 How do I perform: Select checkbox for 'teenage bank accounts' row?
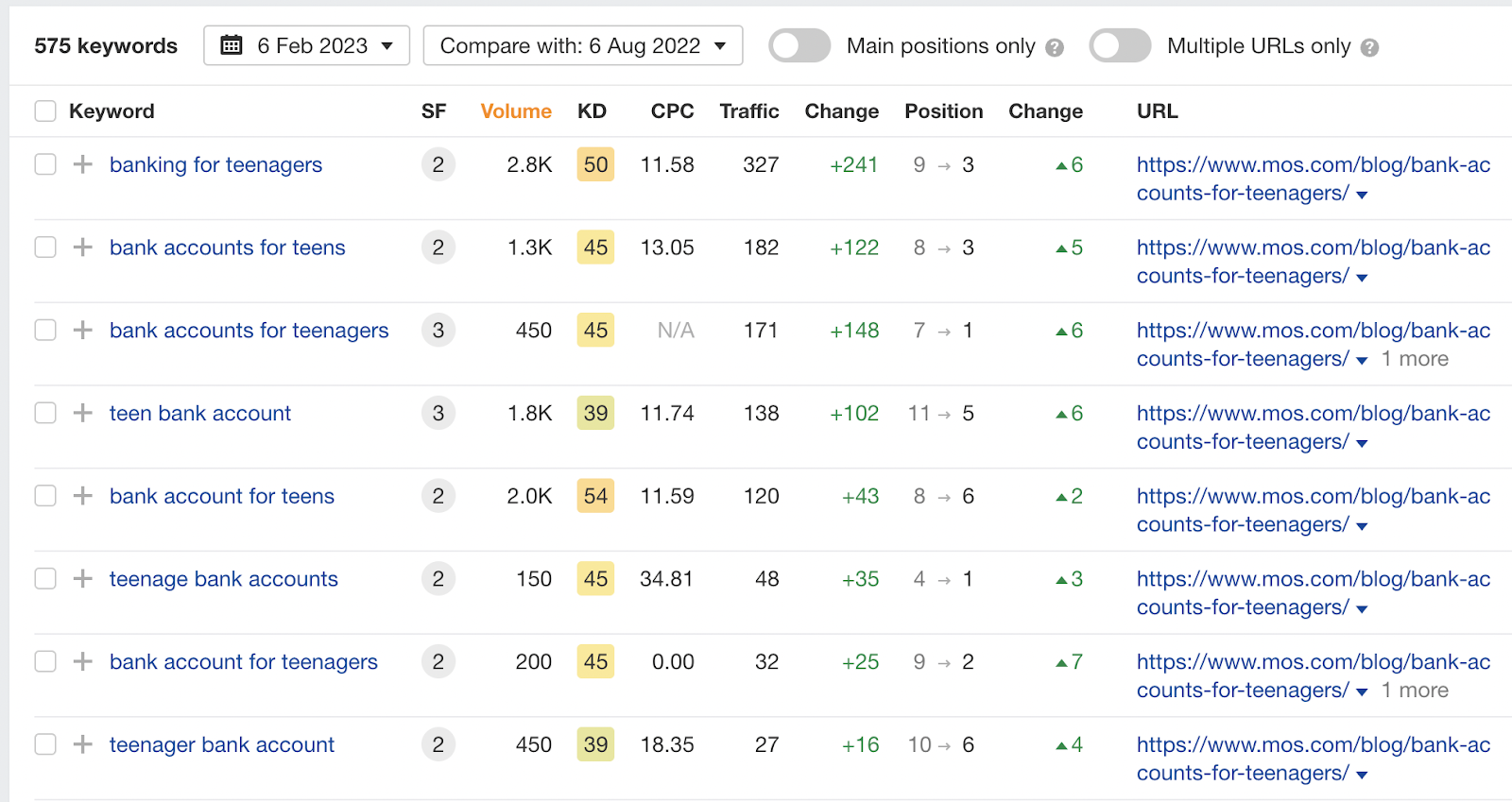45,579
